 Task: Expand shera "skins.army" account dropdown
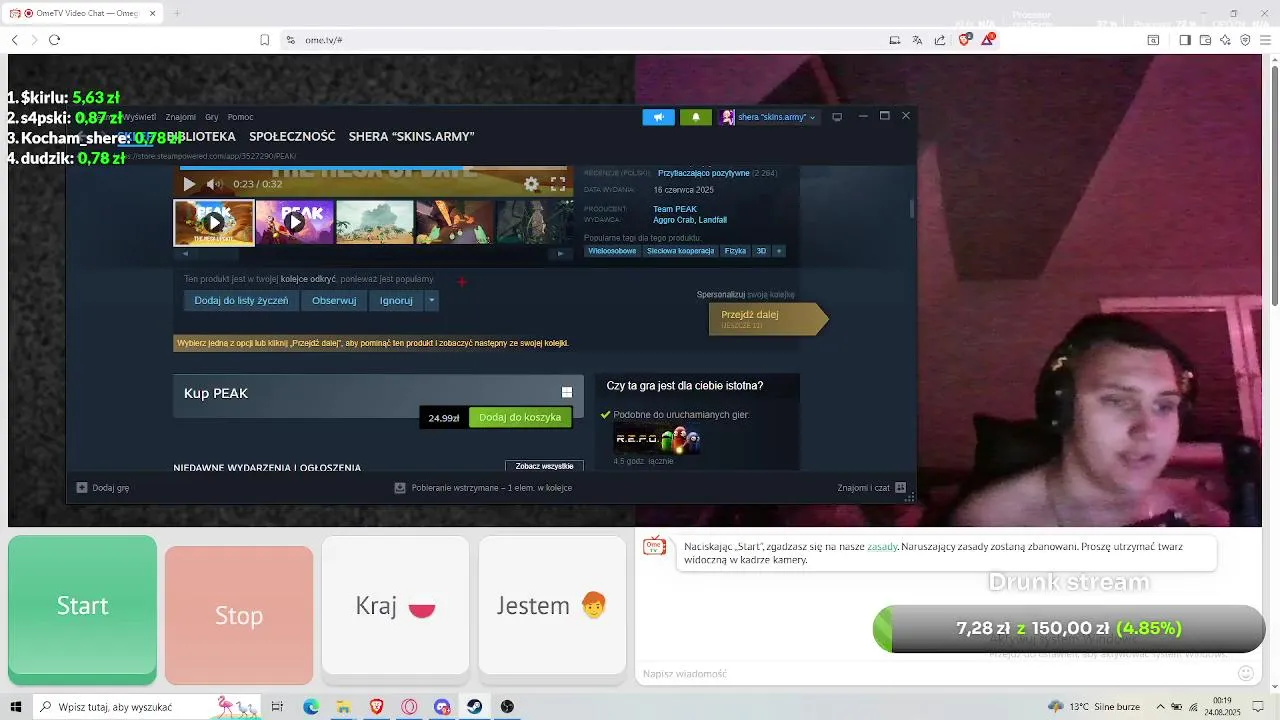tap(768, 117)
